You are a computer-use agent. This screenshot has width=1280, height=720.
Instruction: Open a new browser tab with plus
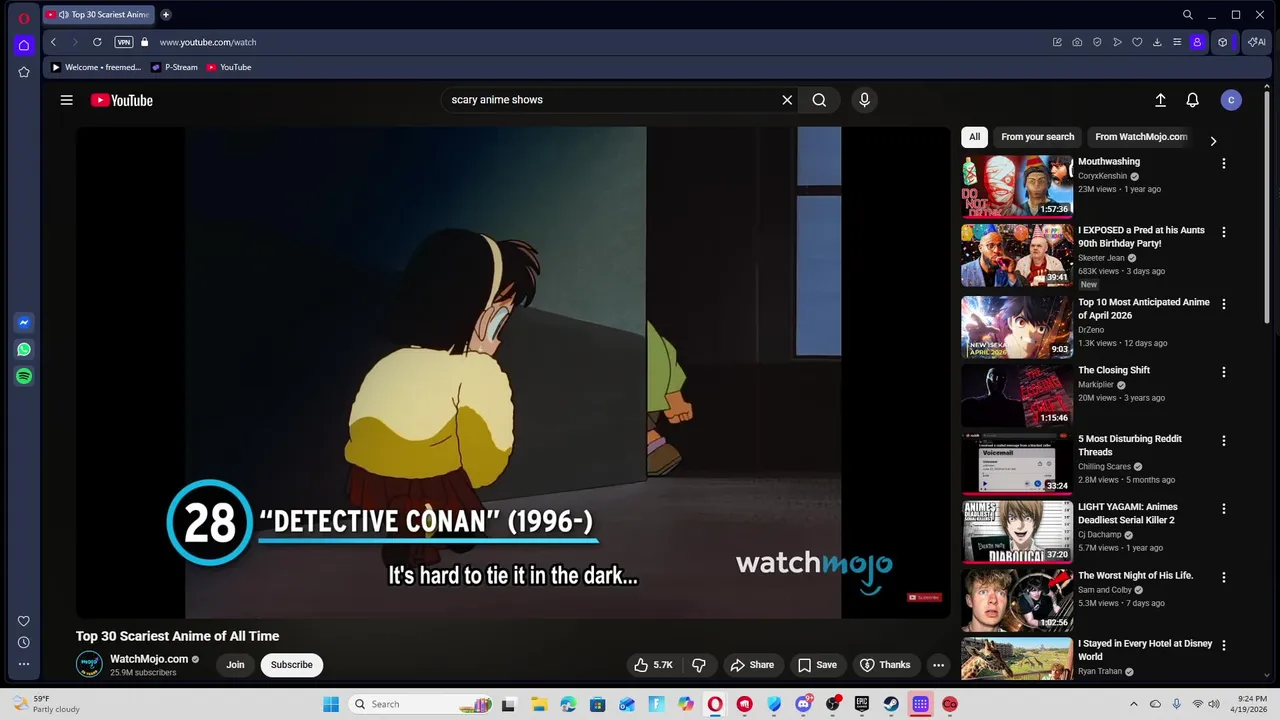(166, 15)
